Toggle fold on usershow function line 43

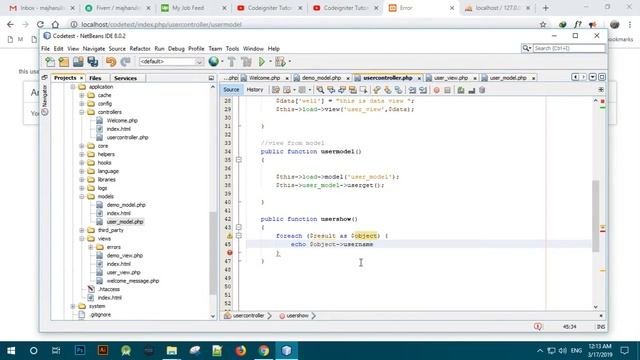point(239,227)
